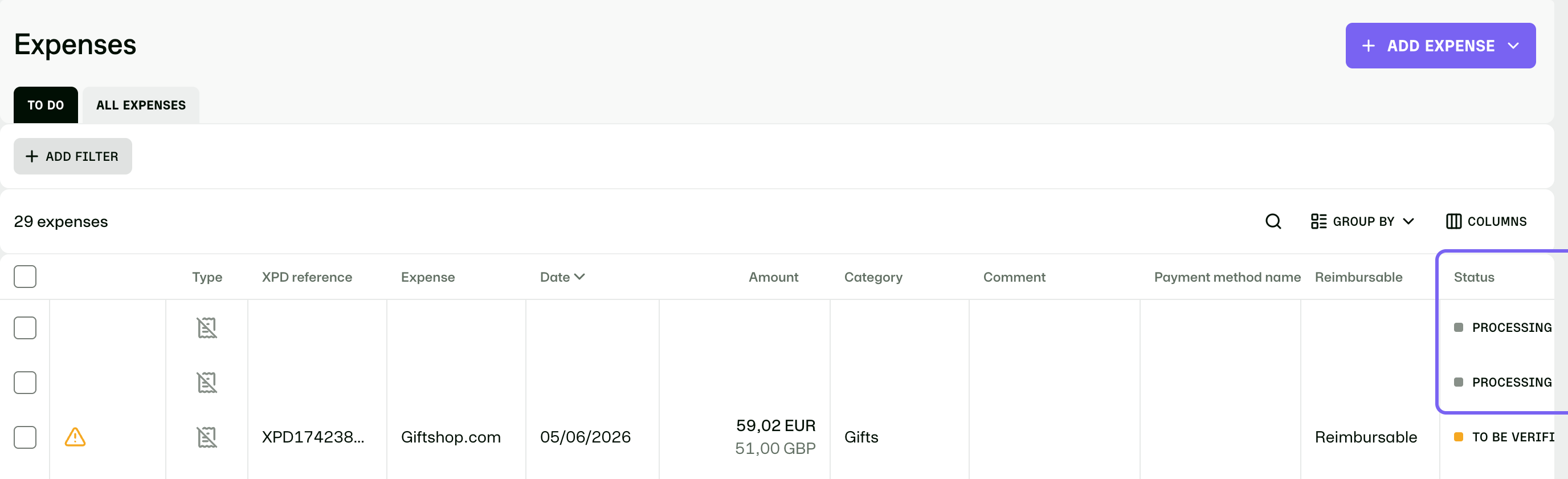Click the Amount column header
The image size is (1568, 479).
[773, 277]
